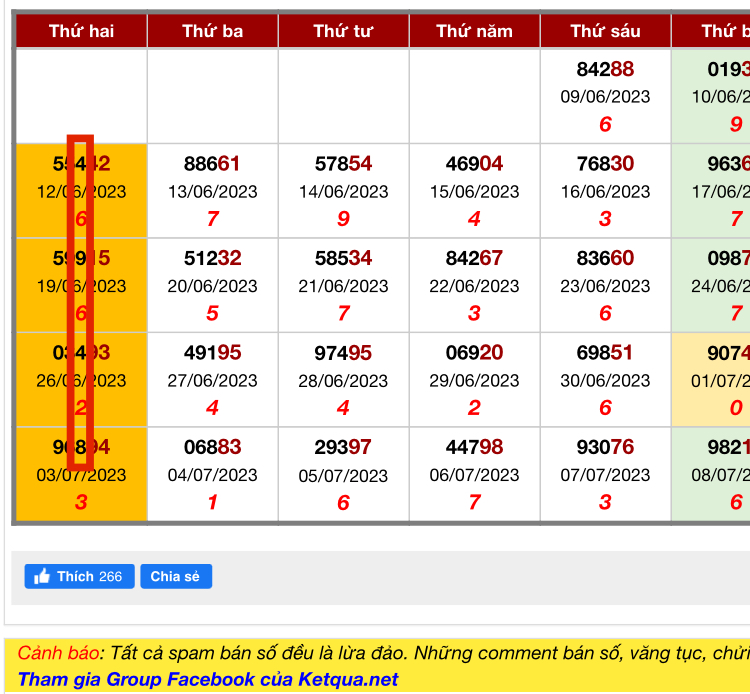Pick the 15/06/2023 result cell 46904
Viewport: 750px width, 694px height.
pos(474,190)
